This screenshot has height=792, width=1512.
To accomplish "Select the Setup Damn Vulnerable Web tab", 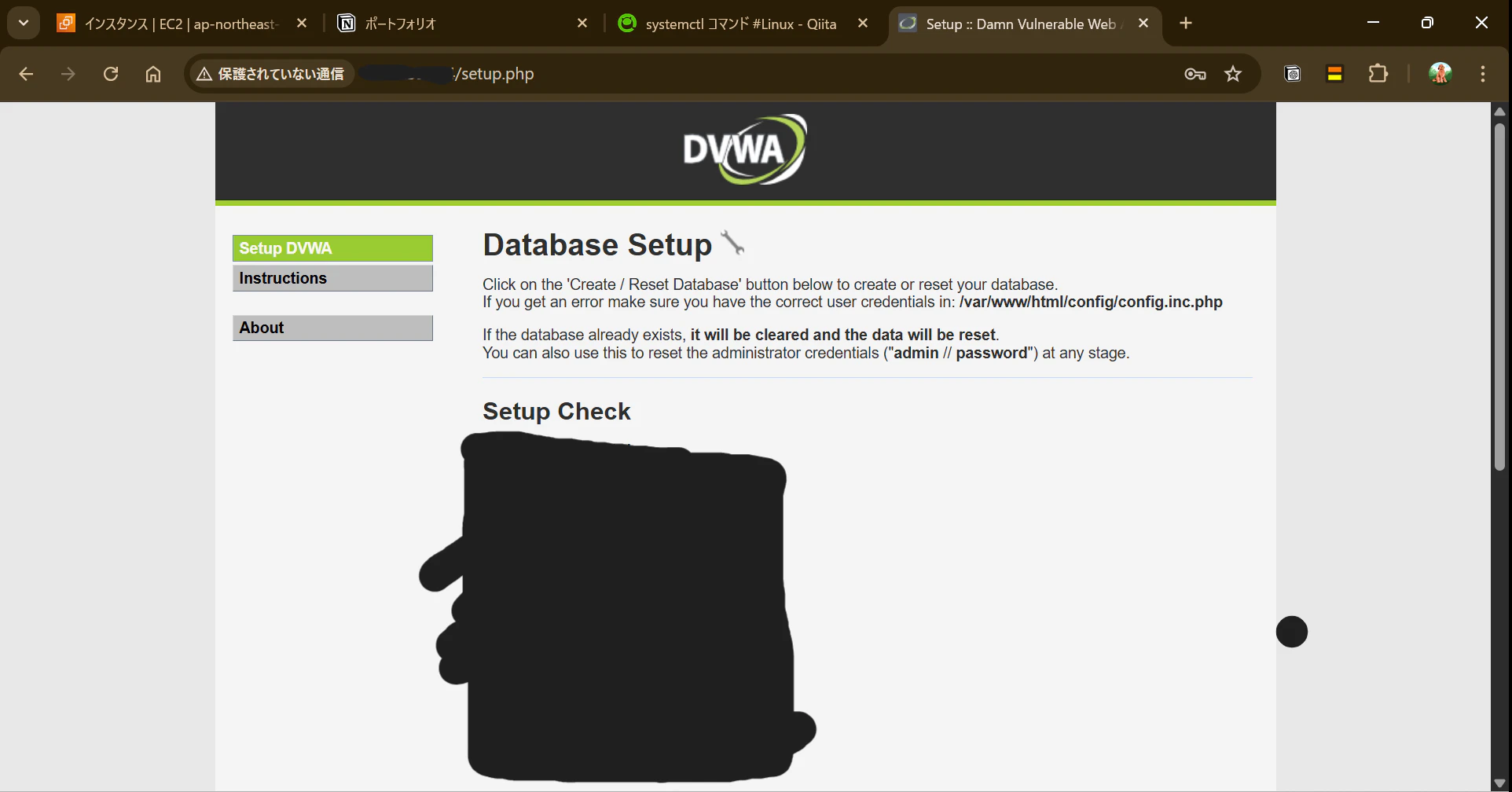I will click(1023, 24).
